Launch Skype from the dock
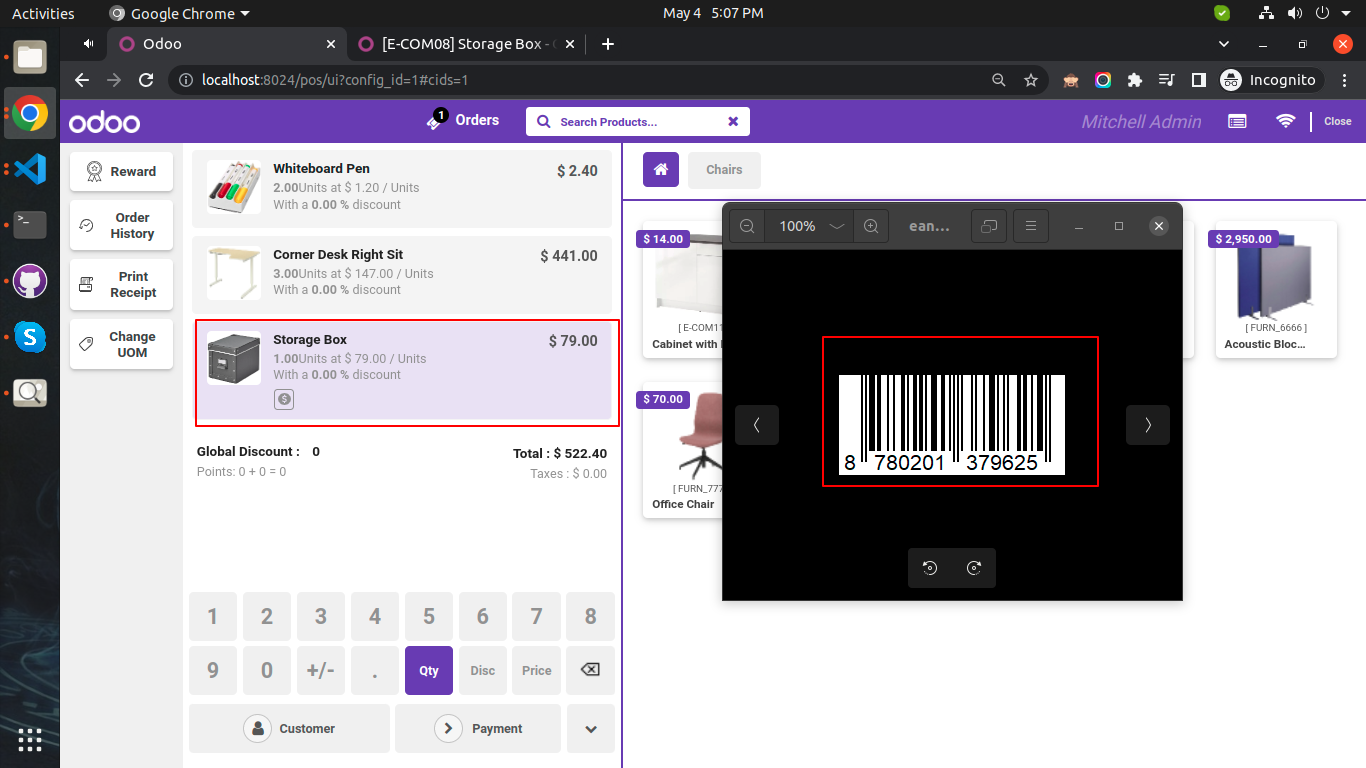Image resolution: width=1366 pixels, height=768 pixels. pyautogui.click(x=30, y=337)
